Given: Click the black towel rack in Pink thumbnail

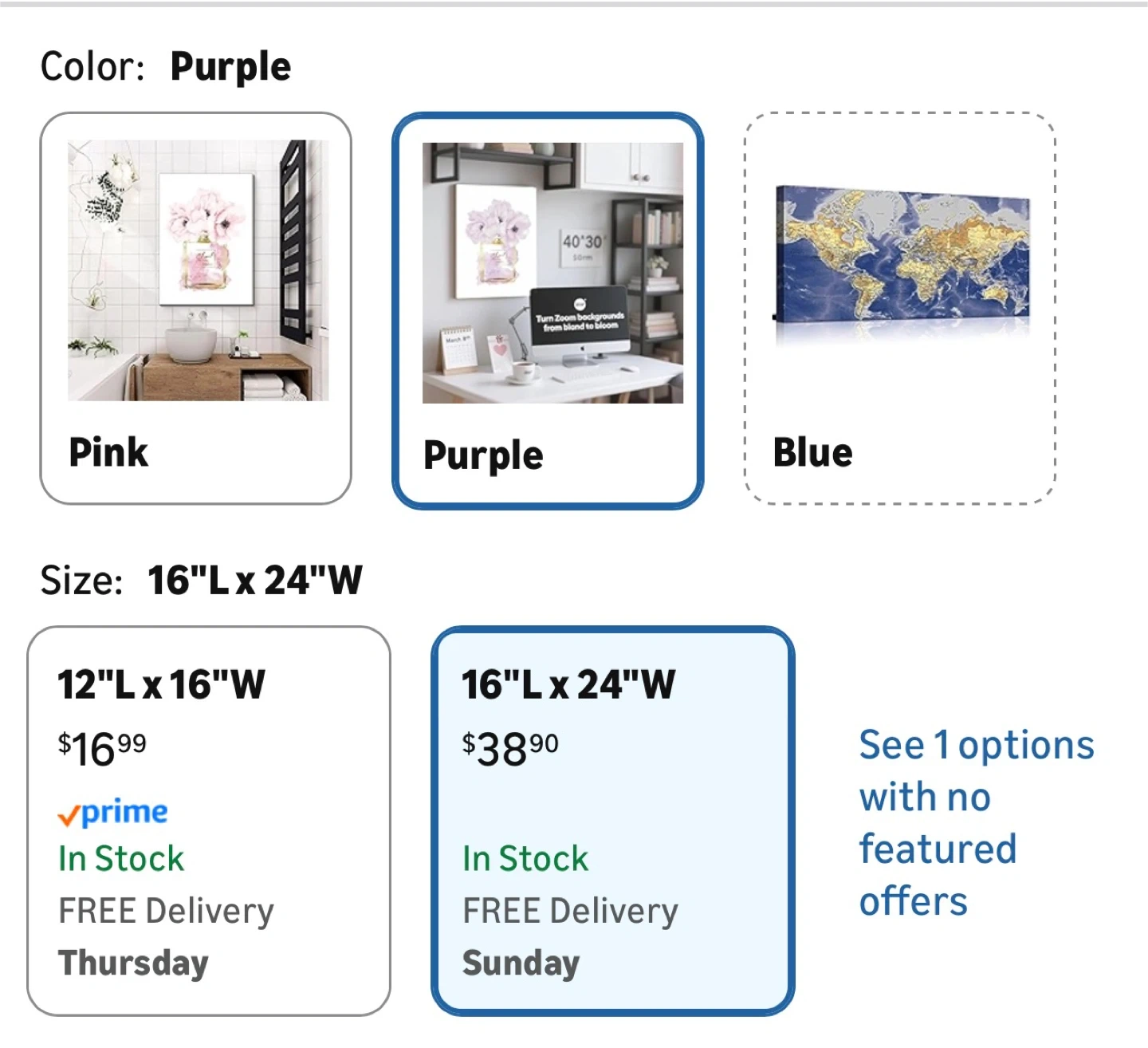Looking at the screenshot, I should click(x=293, y=239).
